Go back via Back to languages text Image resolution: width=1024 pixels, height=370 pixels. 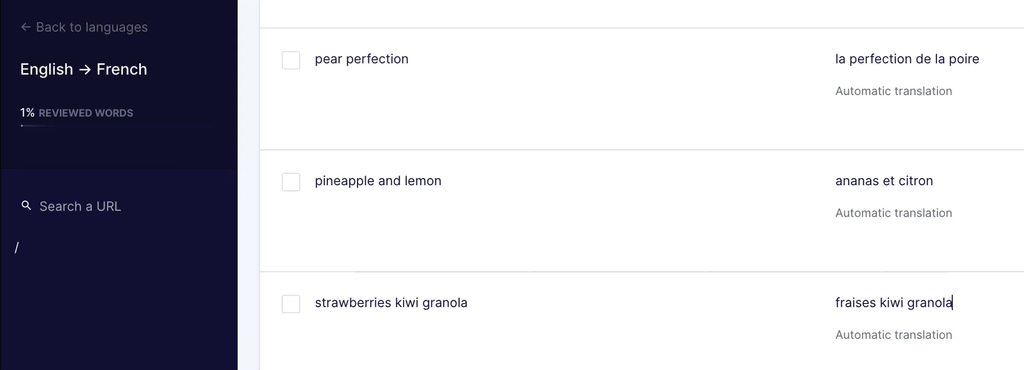(91, 27)
